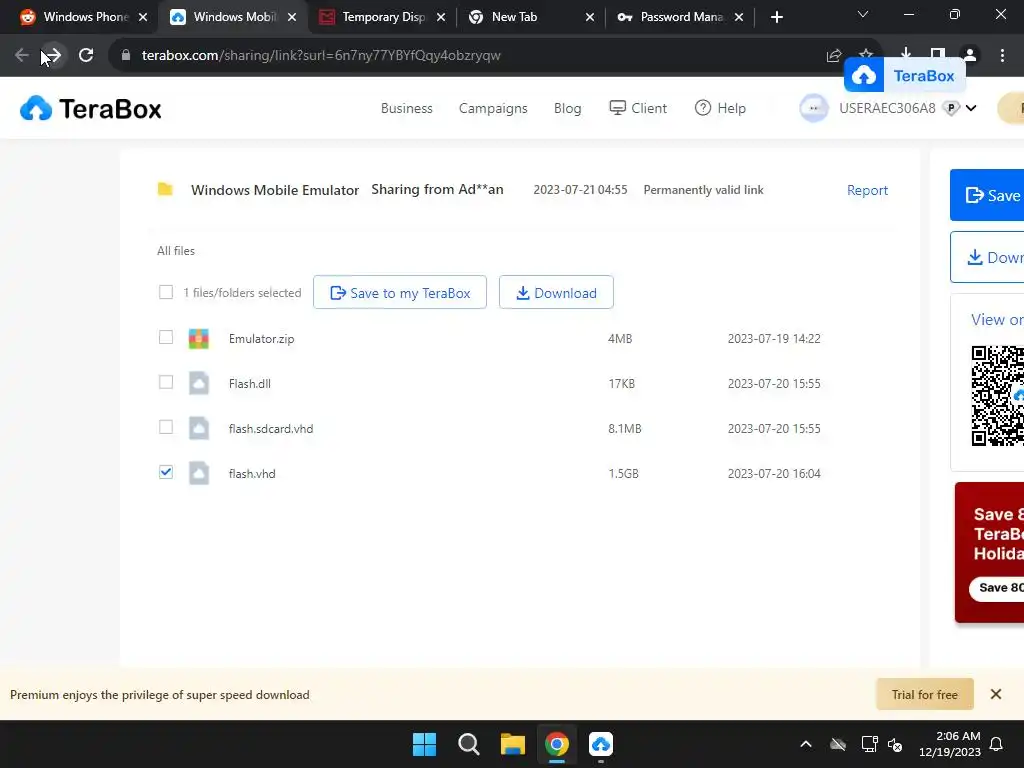The image size is (1024, 768).
Task: Click the Trial for free button
Action: [925, 694]
